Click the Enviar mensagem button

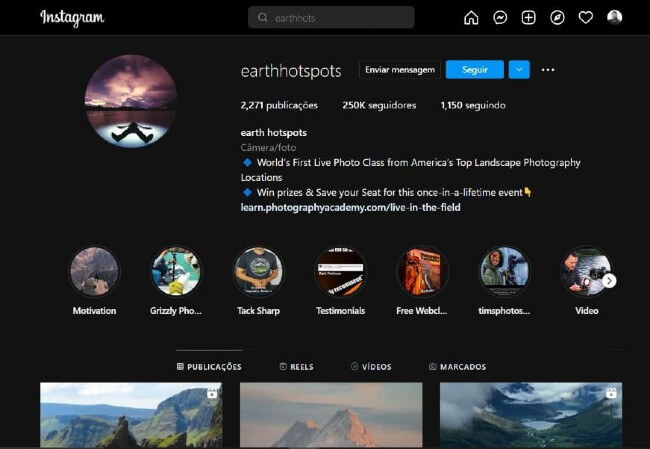tap(400, 70)
